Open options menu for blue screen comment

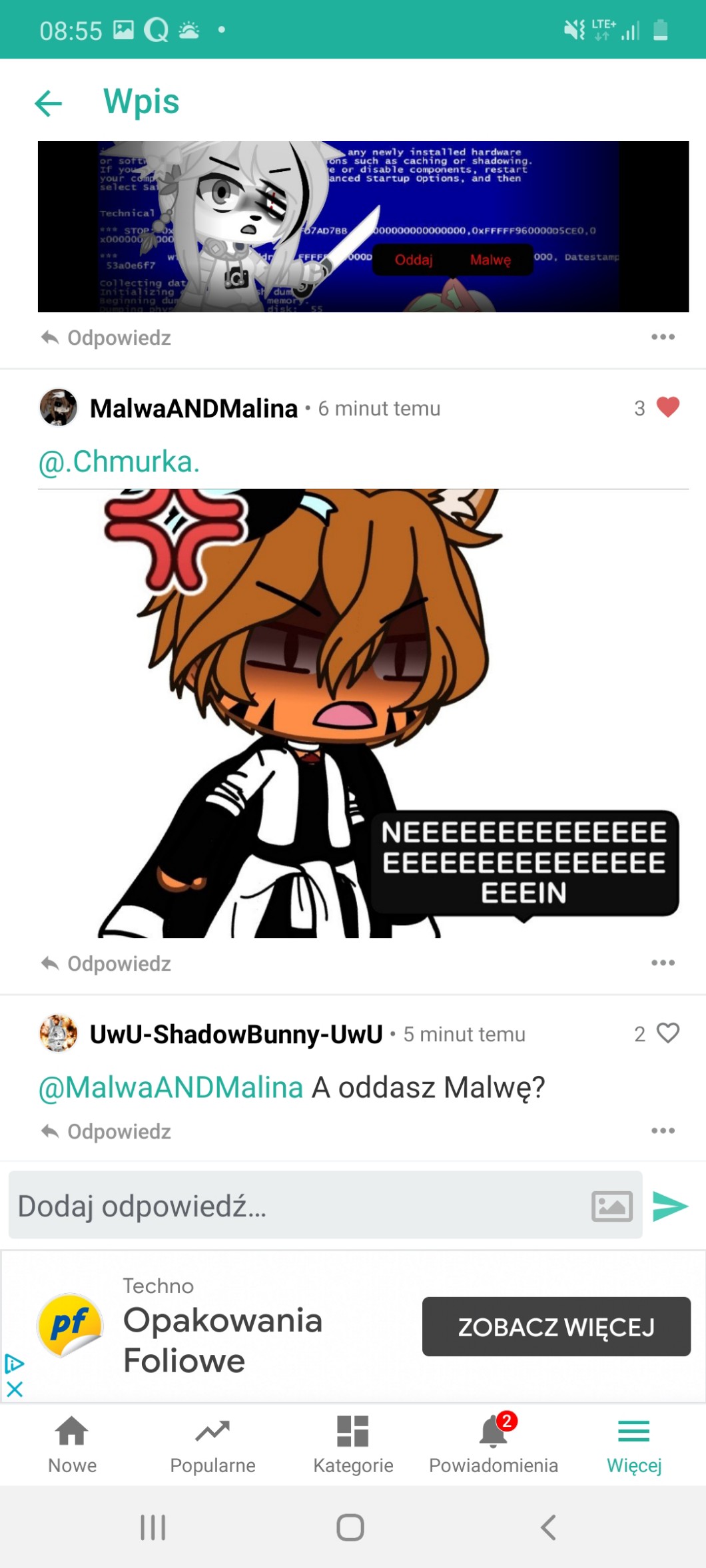pos(663,337)
